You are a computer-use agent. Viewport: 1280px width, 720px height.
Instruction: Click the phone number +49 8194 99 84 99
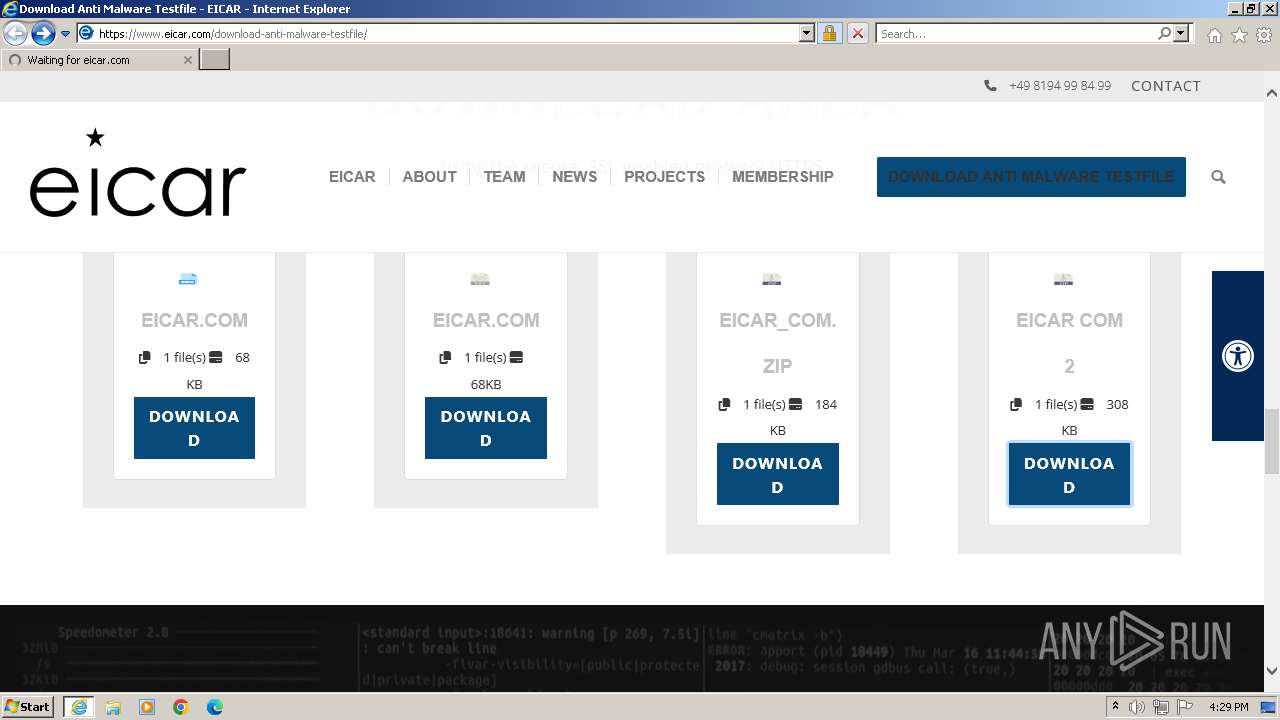(x=1059, y=86)
